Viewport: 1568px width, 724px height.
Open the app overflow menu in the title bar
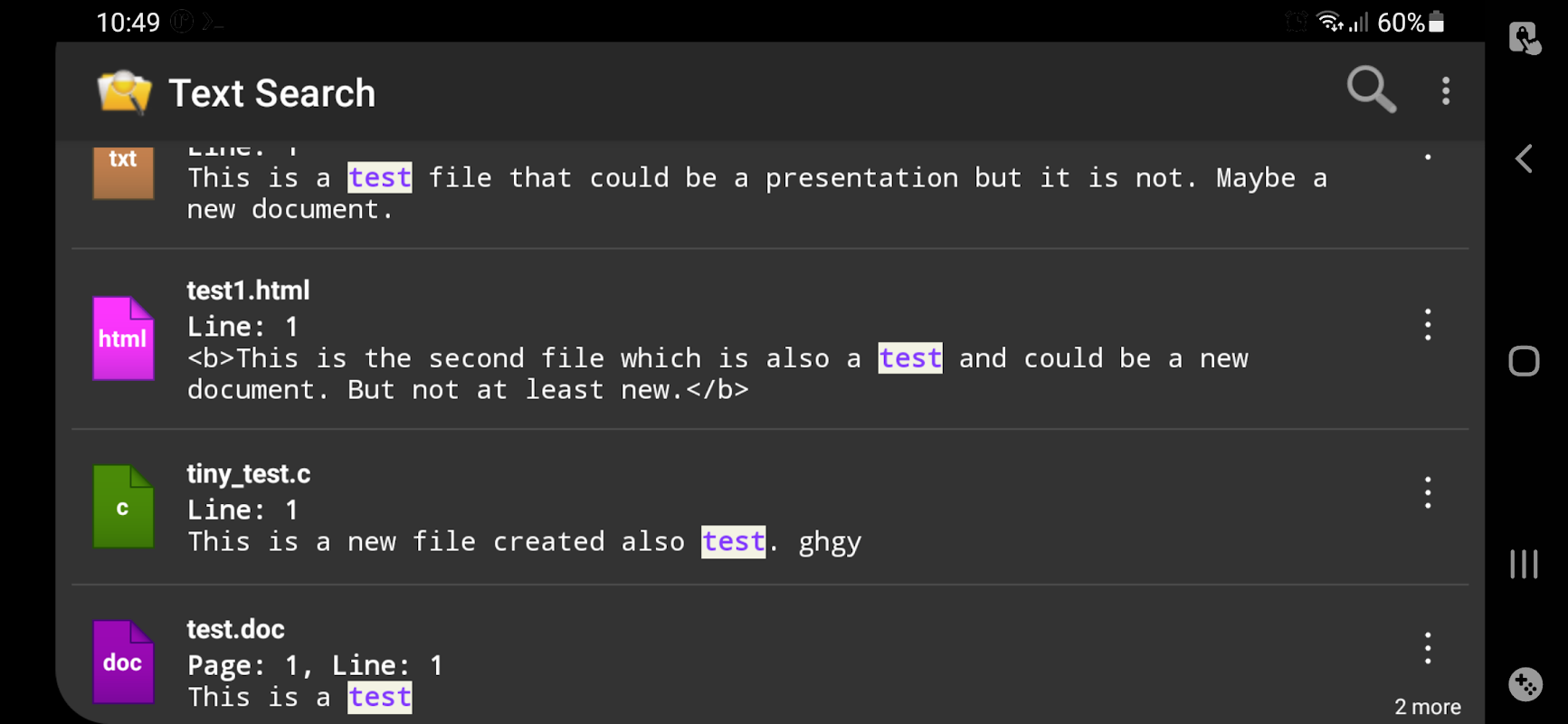point(1446,90)
